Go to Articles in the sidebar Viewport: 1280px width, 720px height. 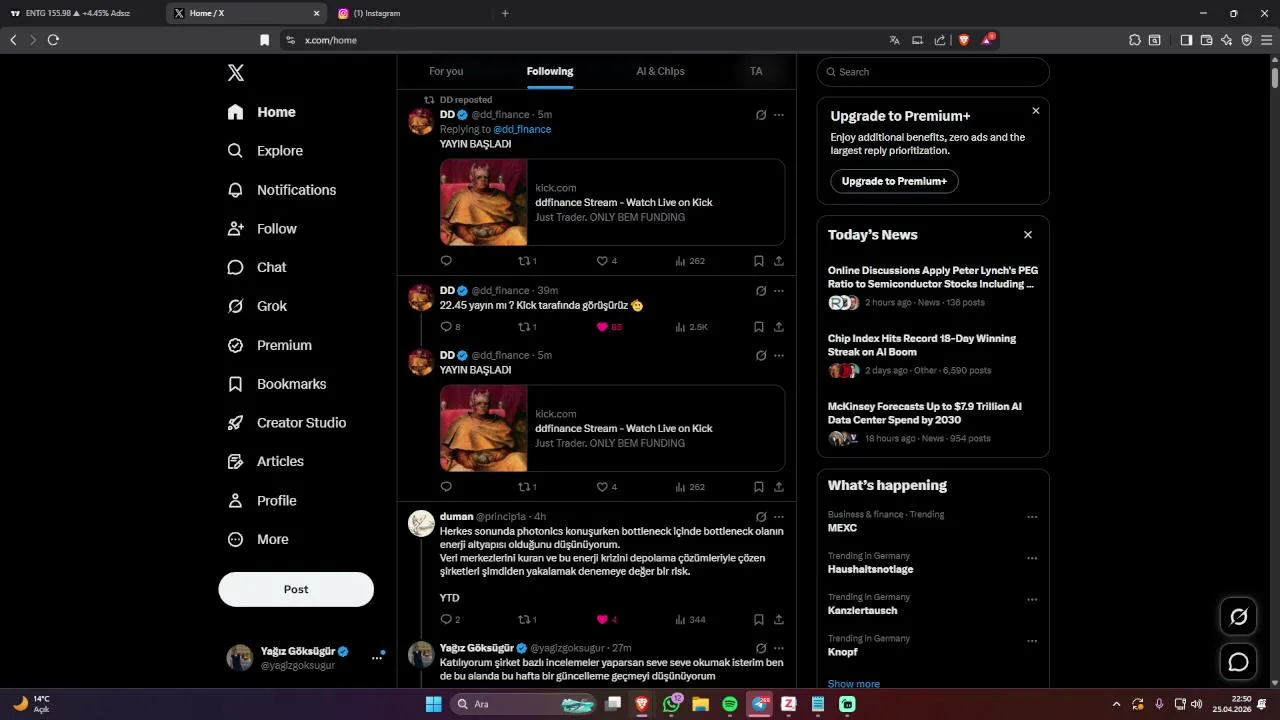(x=266, y=462)
